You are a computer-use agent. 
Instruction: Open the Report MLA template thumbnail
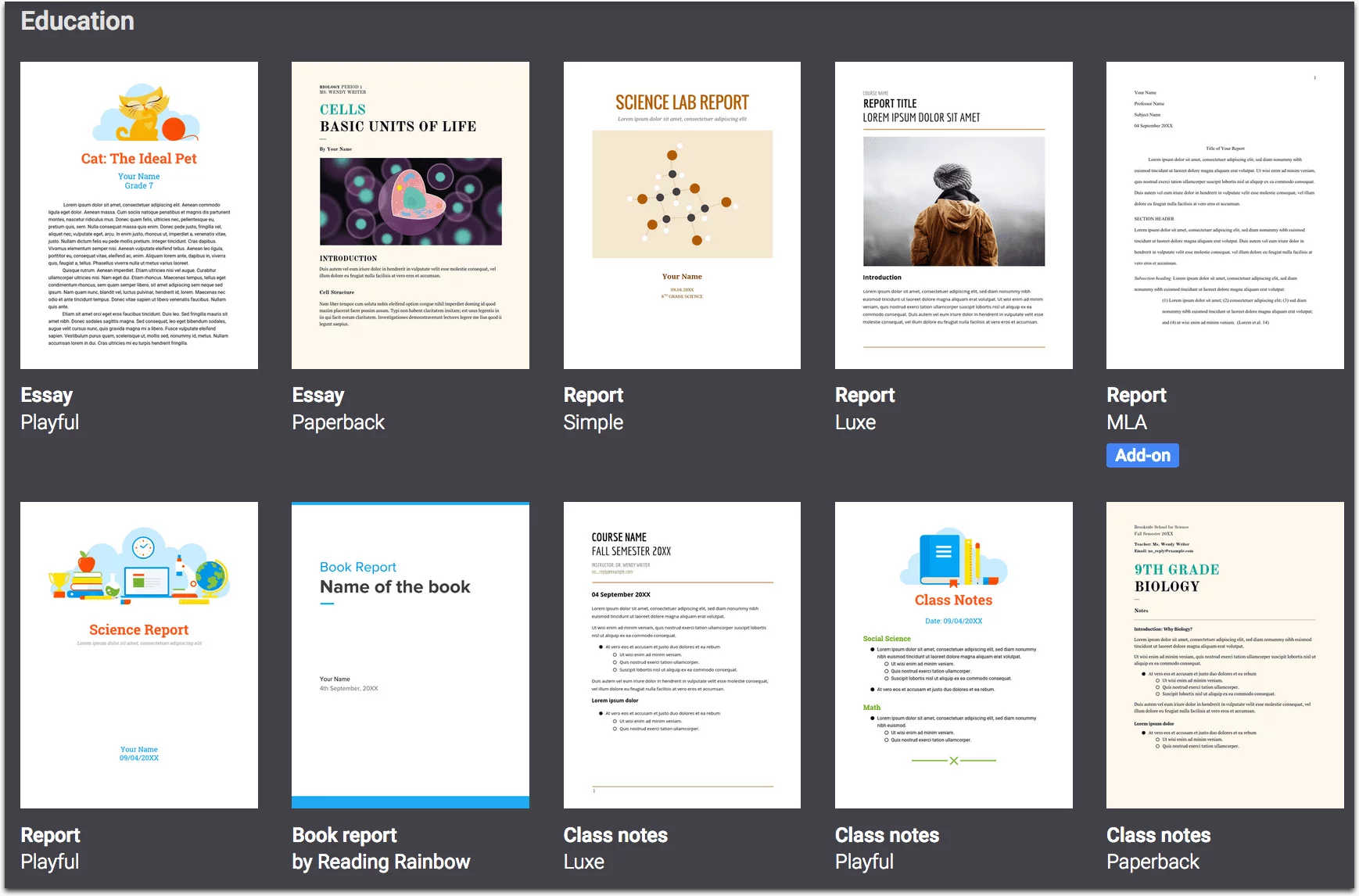coord(1225,215)
